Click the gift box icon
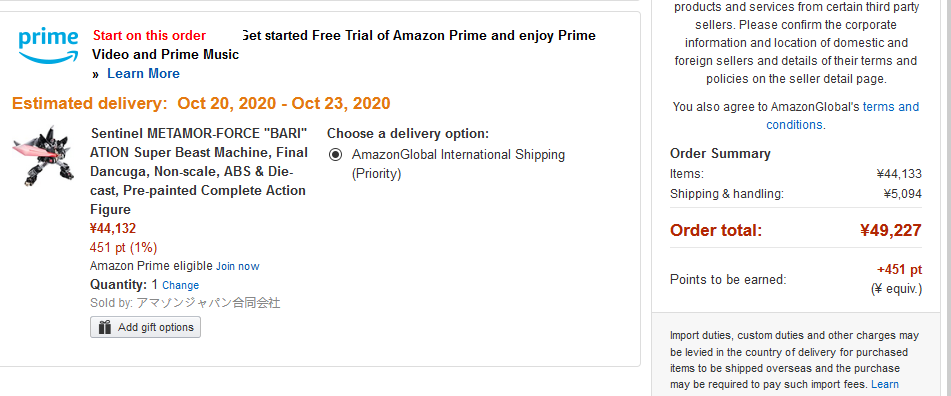951x396 pixels. (x=105, y=327)
